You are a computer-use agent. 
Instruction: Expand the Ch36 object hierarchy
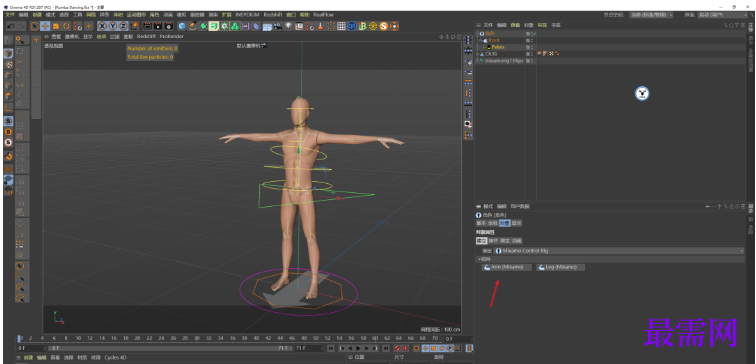[x=477, y=54]
